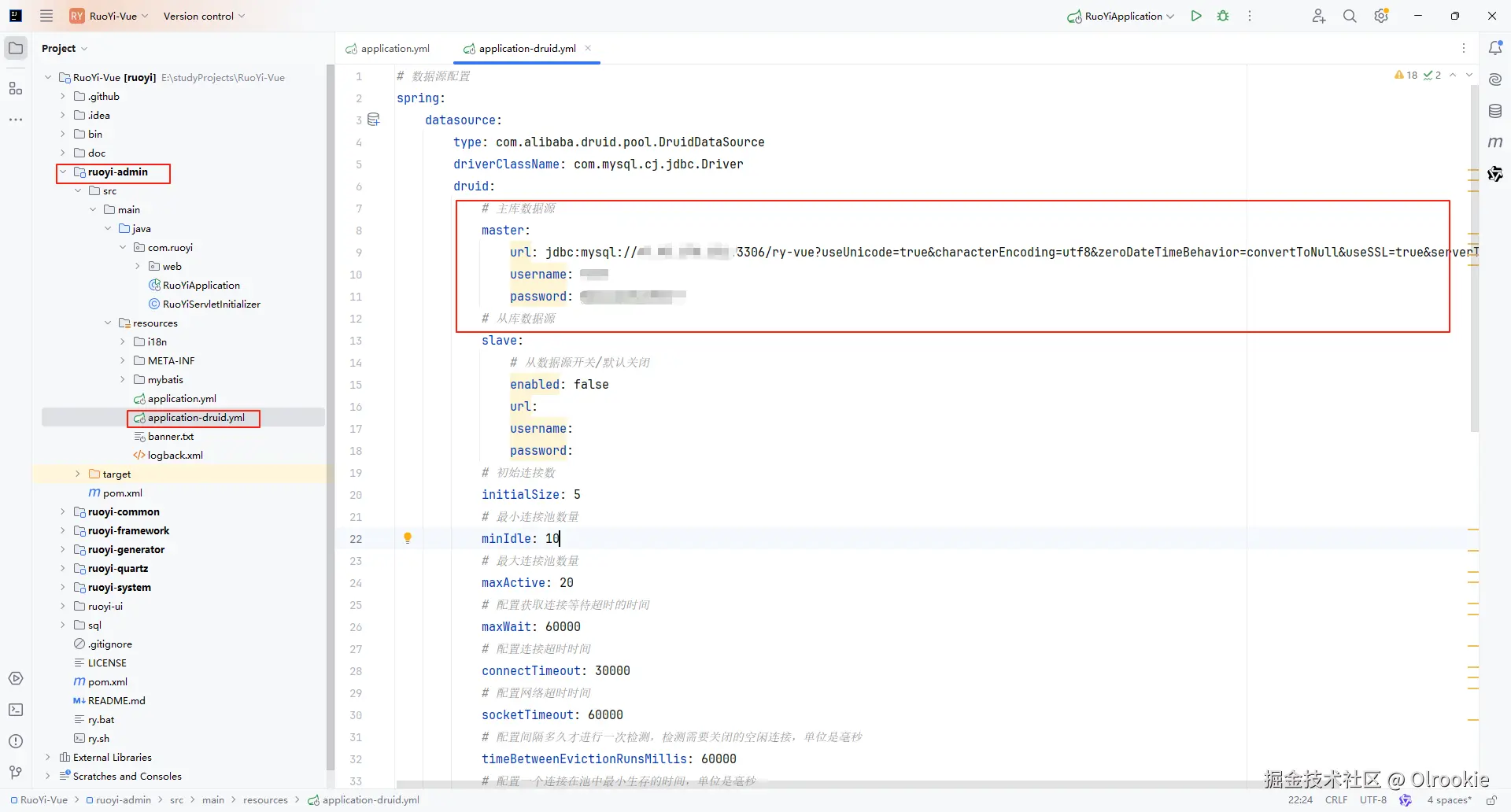Close the application-druid.yml tab
Screen dimensions: 1511x812
point(588,48)
